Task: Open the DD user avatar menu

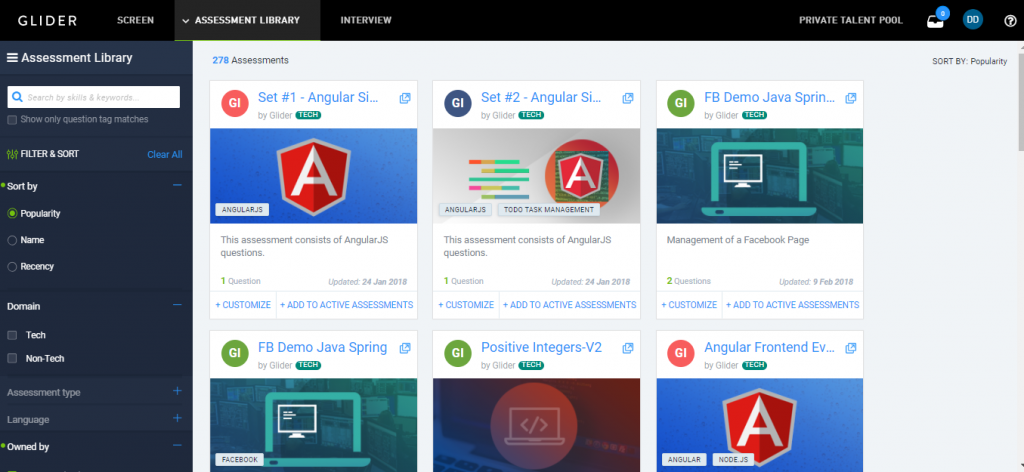Action: click(x=972, y=20)
